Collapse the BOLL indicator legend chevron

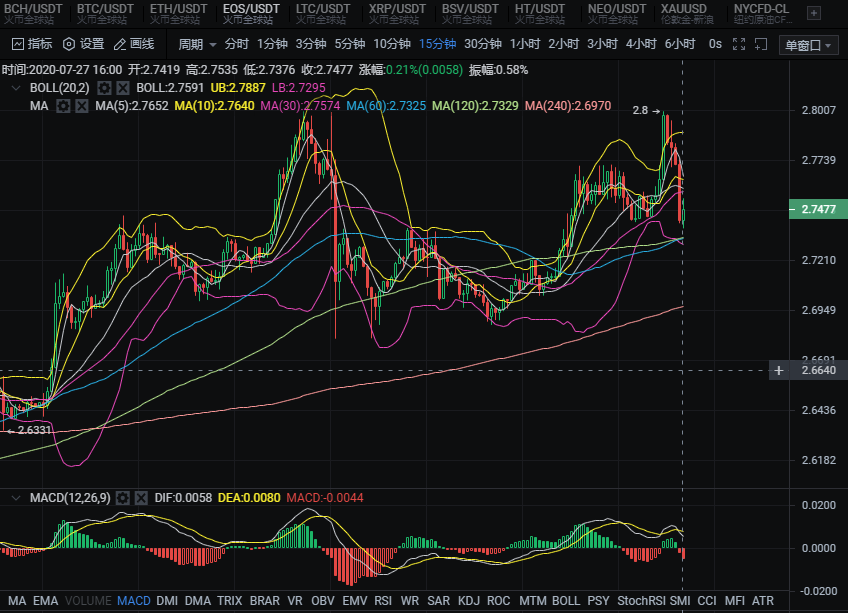point(15,88)
